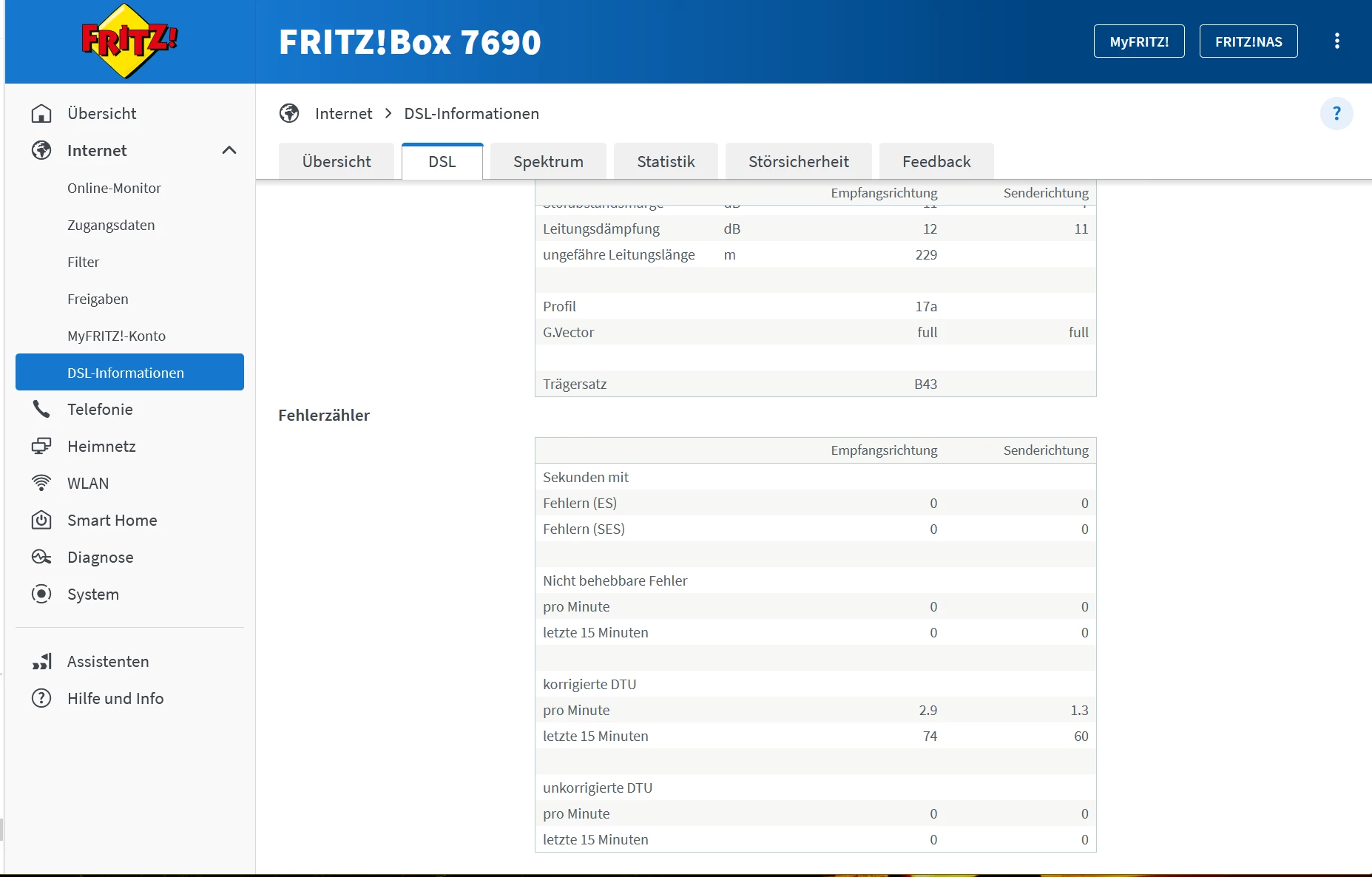Viewport: 1372px width, 877px height.
Task: Click the FRITZ!NAS button
Action: click(x=1248, y=41)
